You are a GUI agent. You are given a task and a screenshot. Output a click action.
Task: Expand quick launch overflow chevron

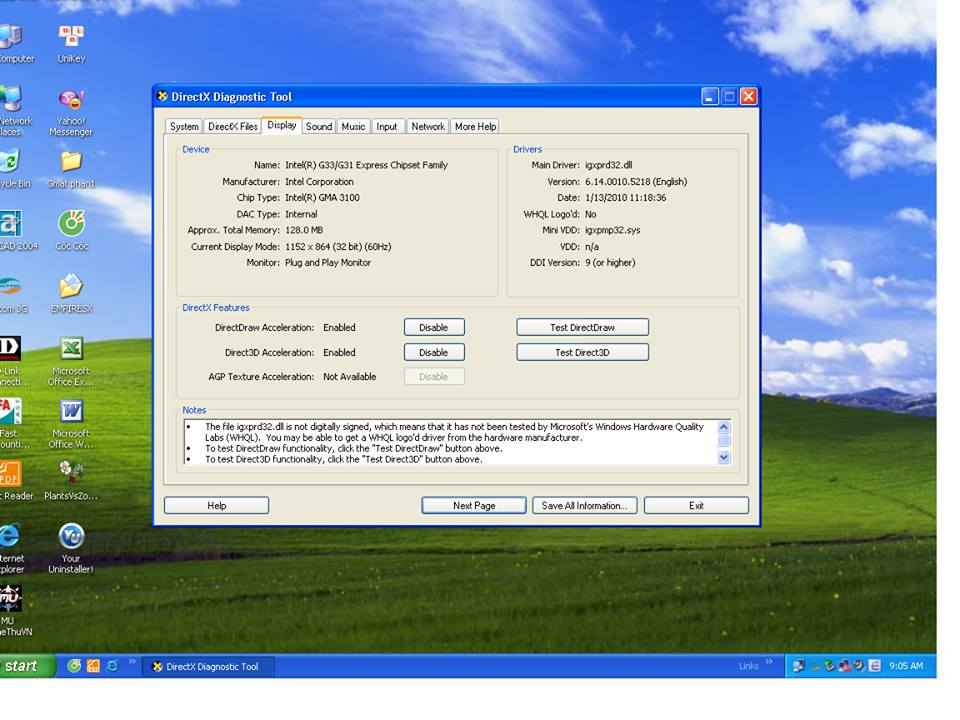point(132,661)
